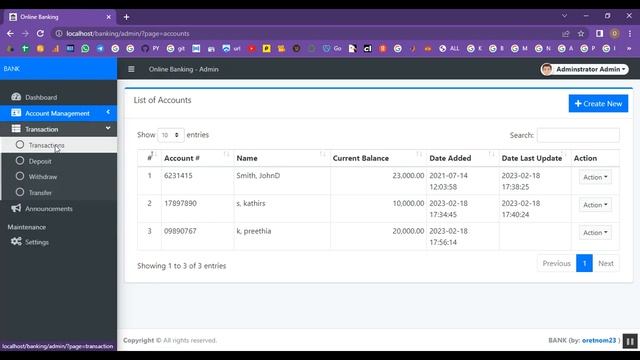640x360 pixels.
Task: Show more bookmarks overflow chevron
Action: (x=629, y=49)
